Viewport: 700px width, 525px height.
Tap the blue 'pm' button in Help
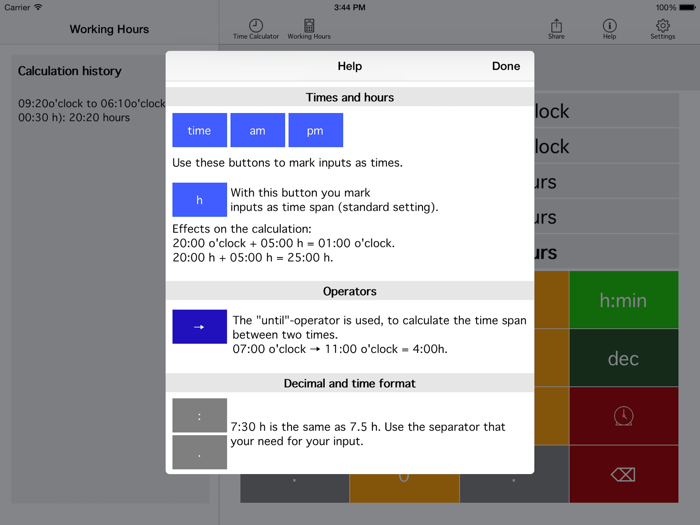coord(316,130)
